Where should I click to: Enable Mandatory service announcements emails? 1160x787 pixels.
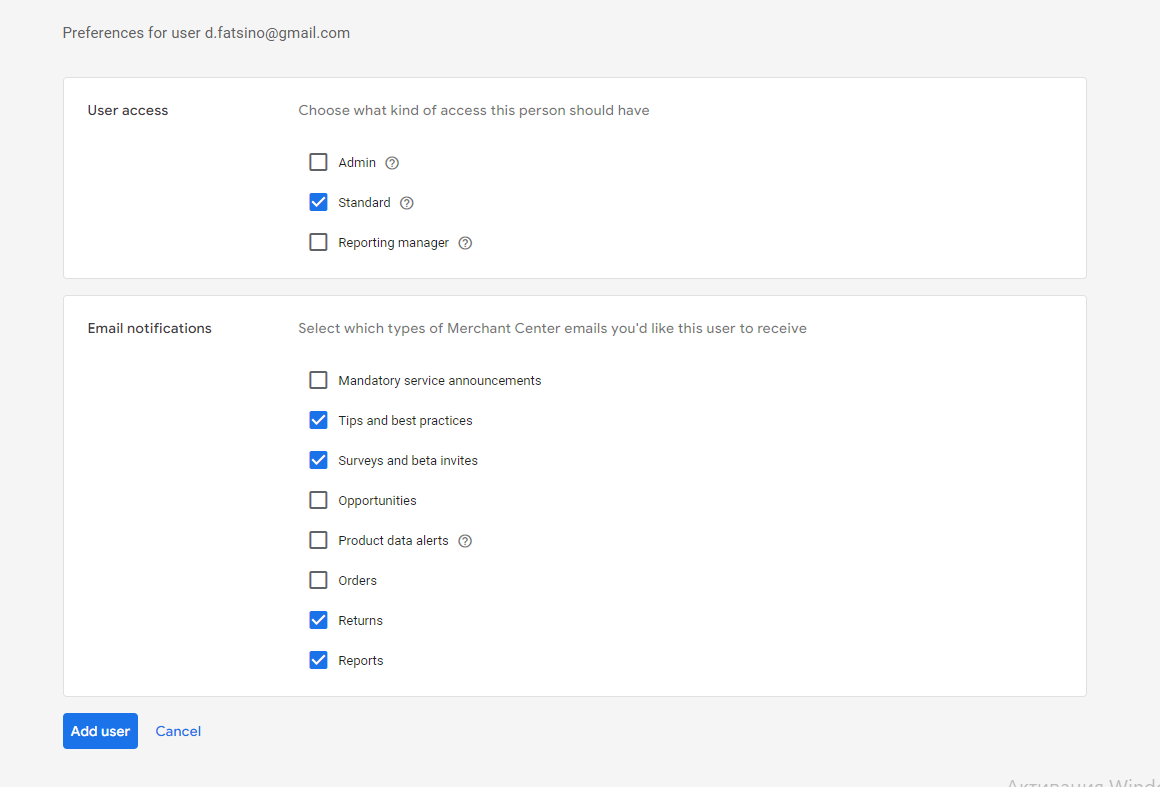318,380
